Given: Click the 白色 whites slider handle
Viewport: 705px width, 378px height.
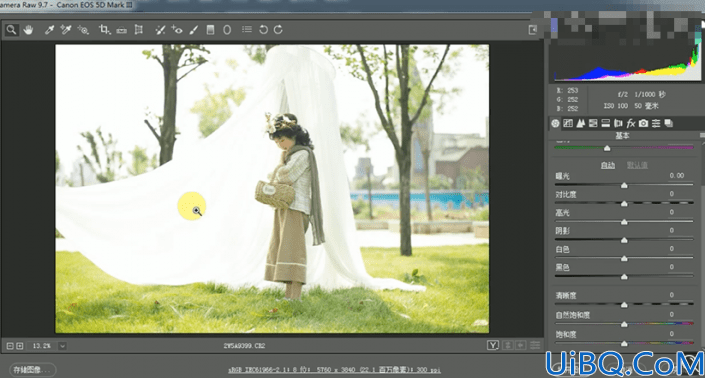Looking at the screenshot, I should point(624,258).
